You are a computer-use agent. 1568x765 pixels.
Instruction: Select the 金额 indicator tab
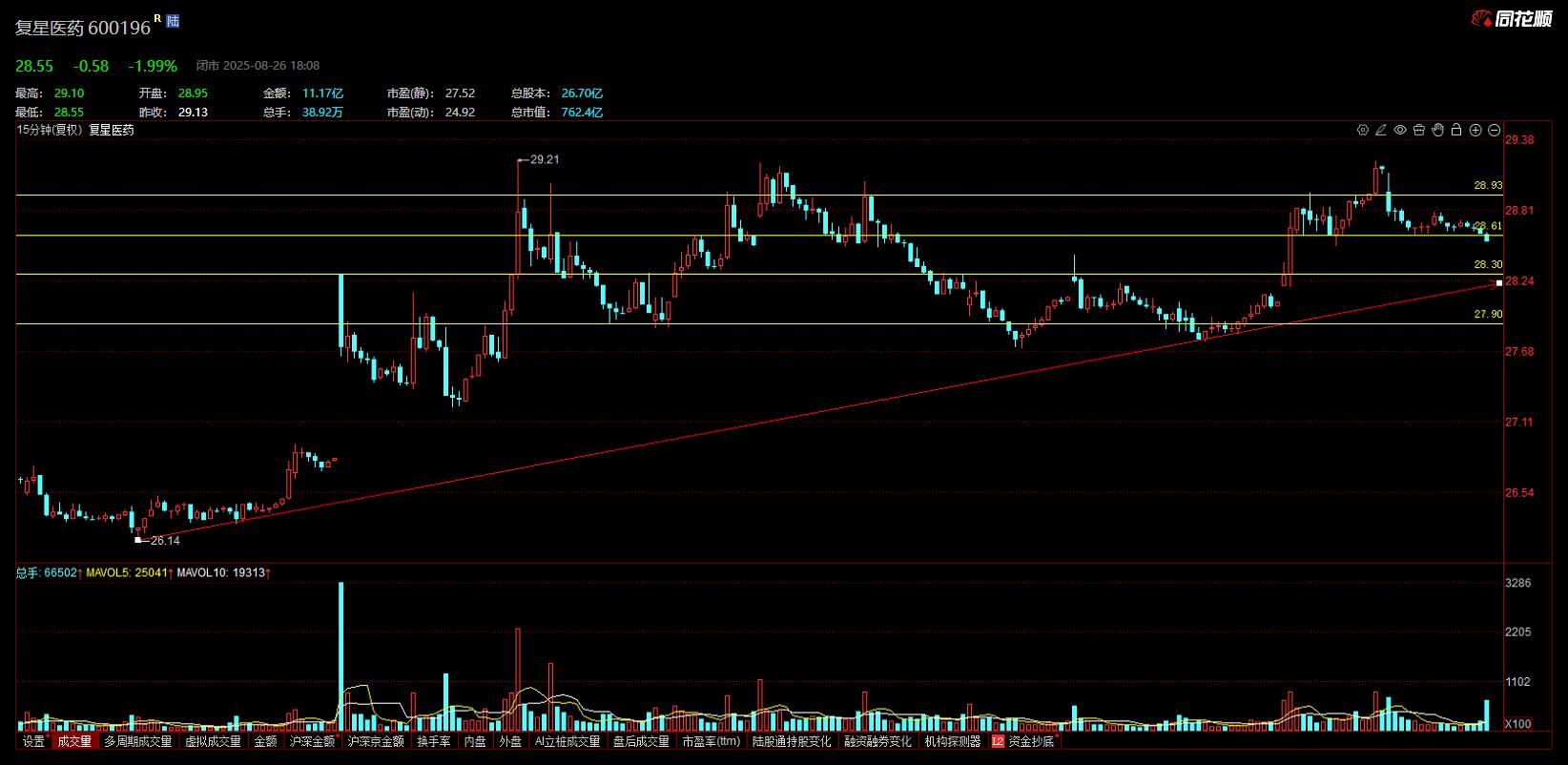265,741
